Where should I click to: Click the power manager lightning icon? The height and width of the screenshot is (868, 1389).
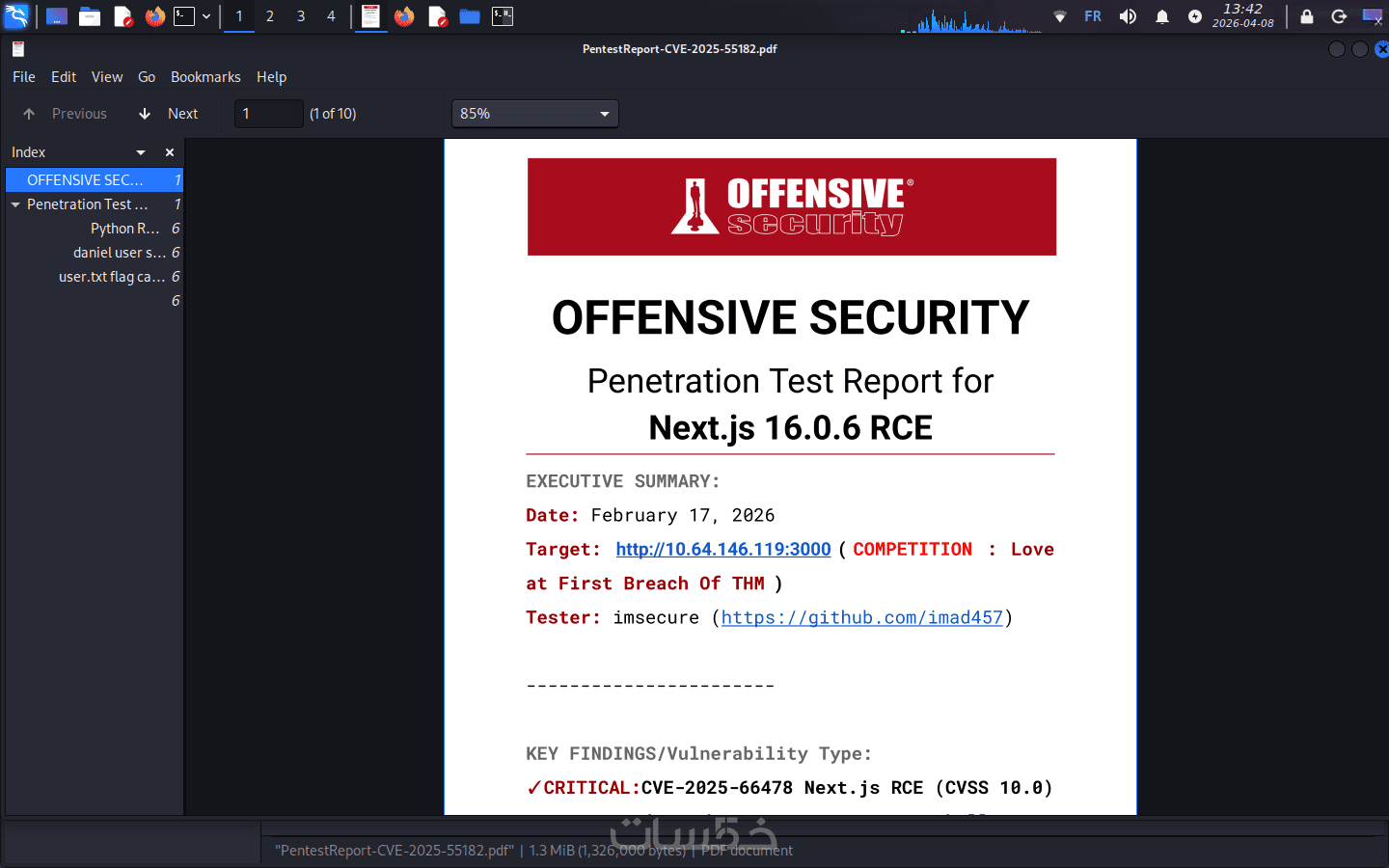pyautogui.click(x=1195, y=16)
